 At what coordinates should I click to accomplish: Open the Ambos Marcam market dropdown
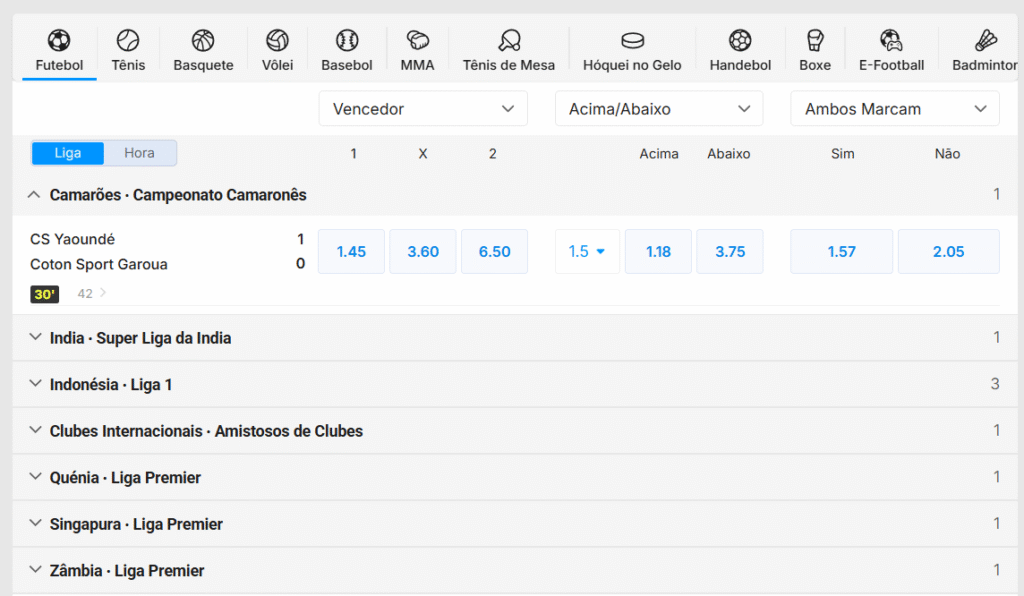click(894, 109)
